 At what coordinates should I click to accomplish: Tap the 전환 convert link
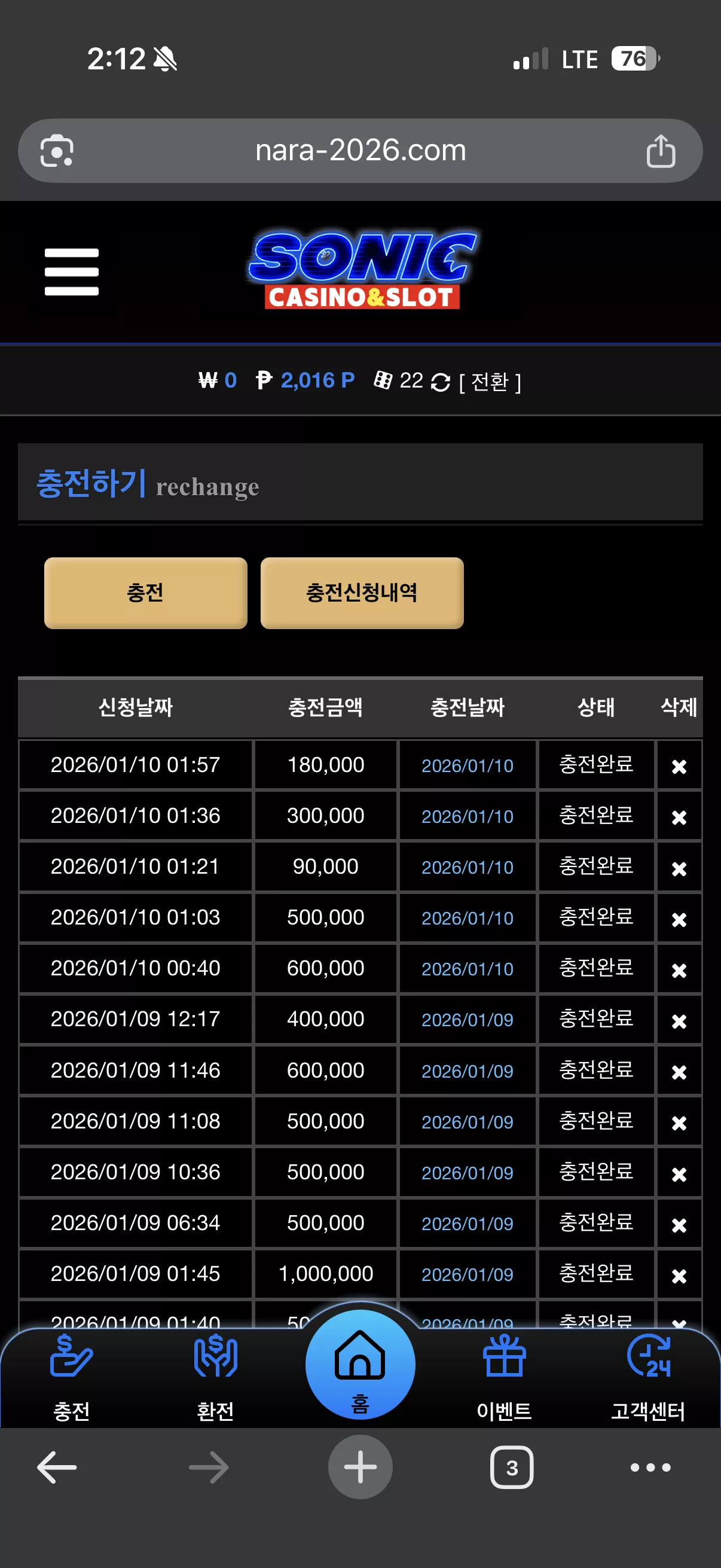click(x=489, y=382)
